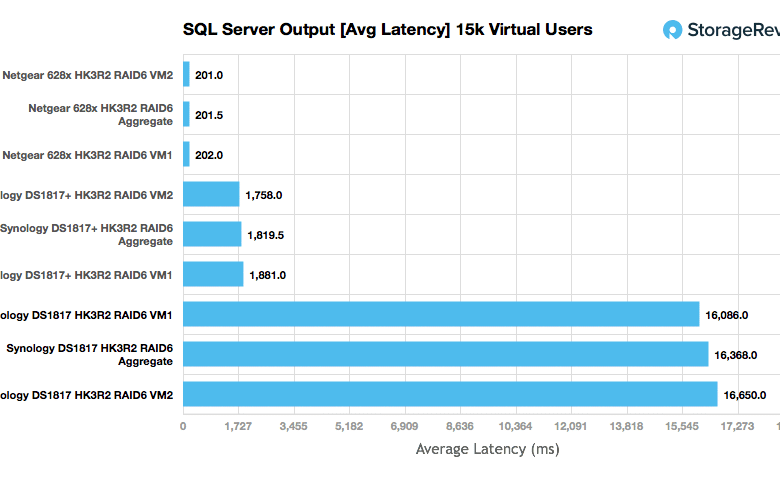Click the bar with value 1,758.0
The width and height of the screenshot is (780, 484).
(x=211, y=194)
